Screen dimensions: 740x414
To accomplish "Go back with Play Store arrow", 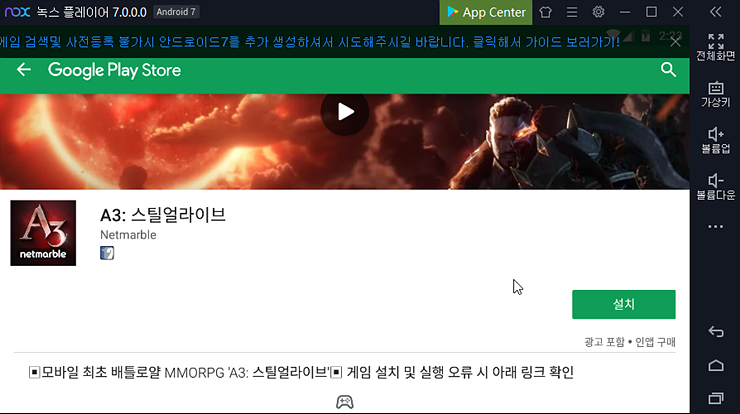I will coord(24,70).
